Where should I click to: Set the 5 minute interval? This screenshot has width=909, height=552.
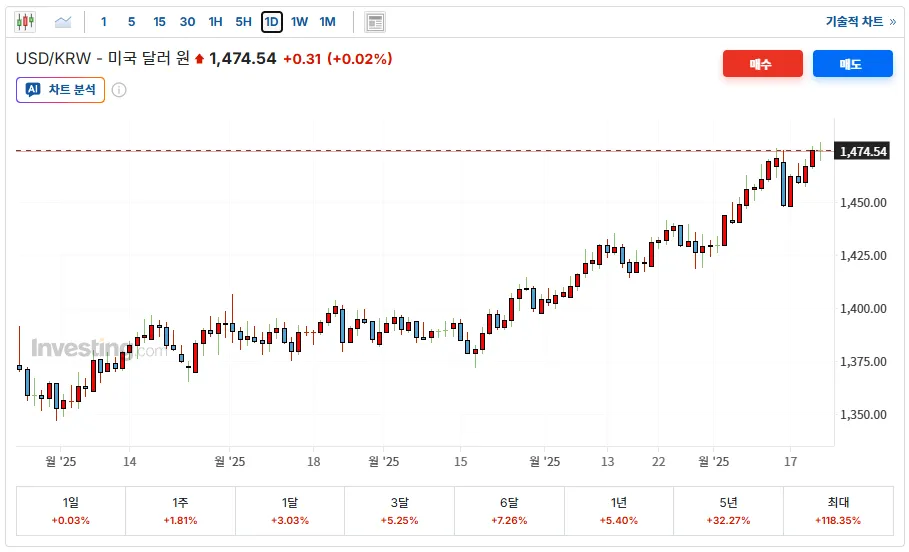click(132, 22)
